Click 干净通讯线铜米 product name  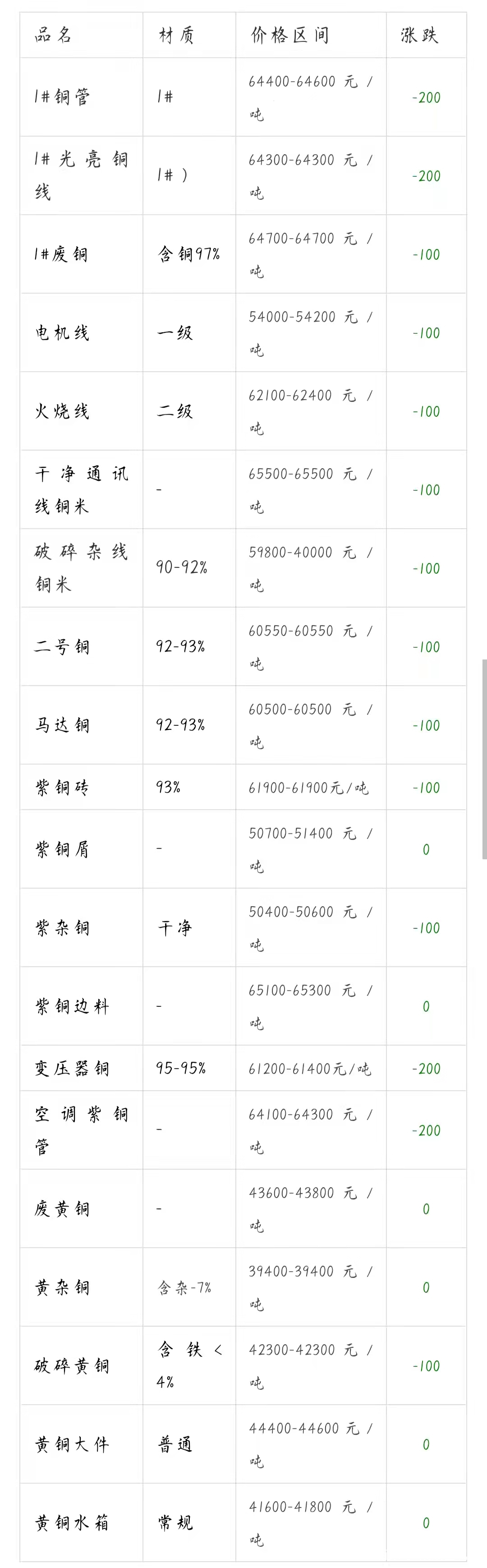coord(81,489)
